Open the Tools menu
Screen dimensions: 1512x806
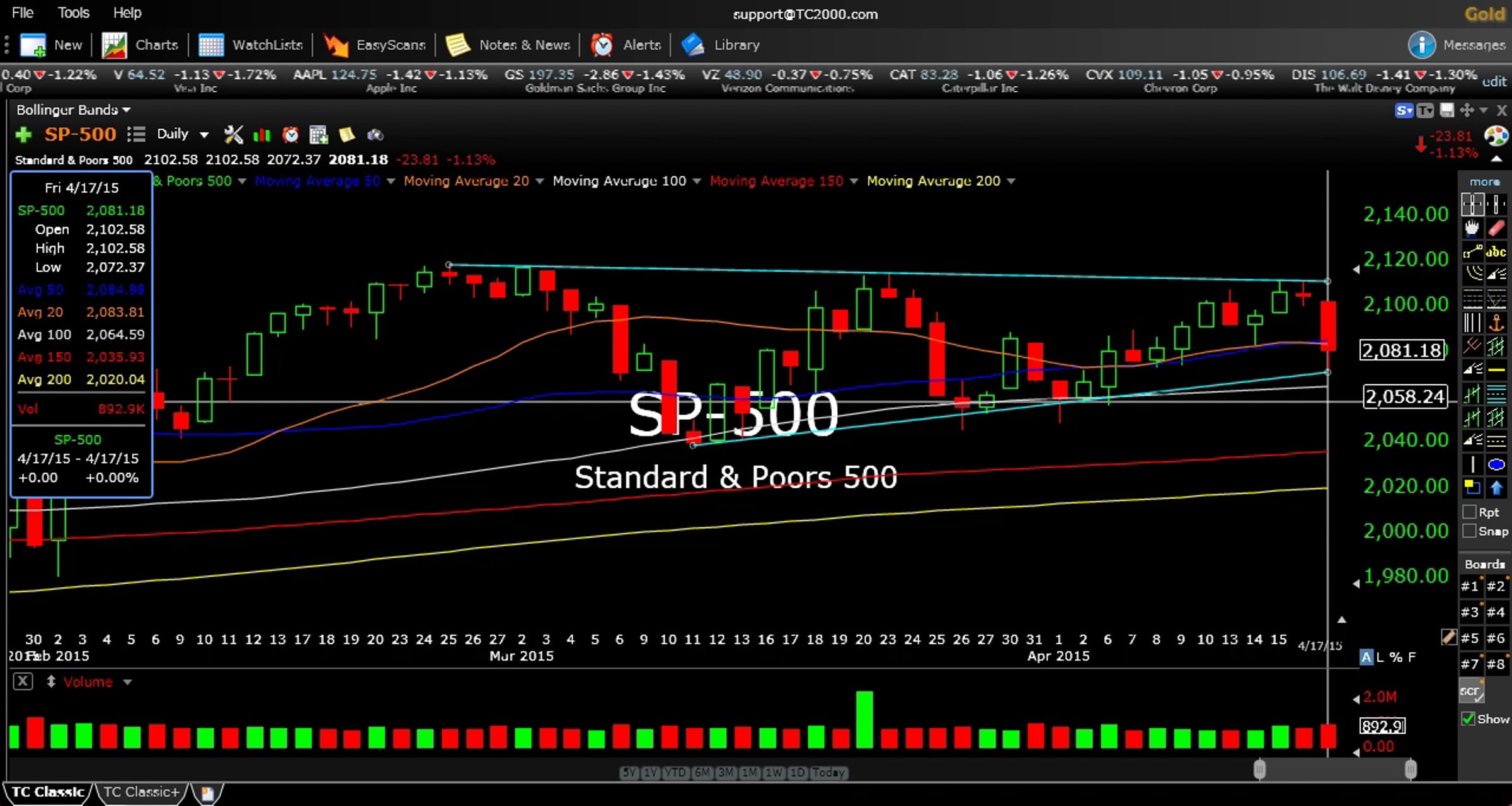coord(74,13)
